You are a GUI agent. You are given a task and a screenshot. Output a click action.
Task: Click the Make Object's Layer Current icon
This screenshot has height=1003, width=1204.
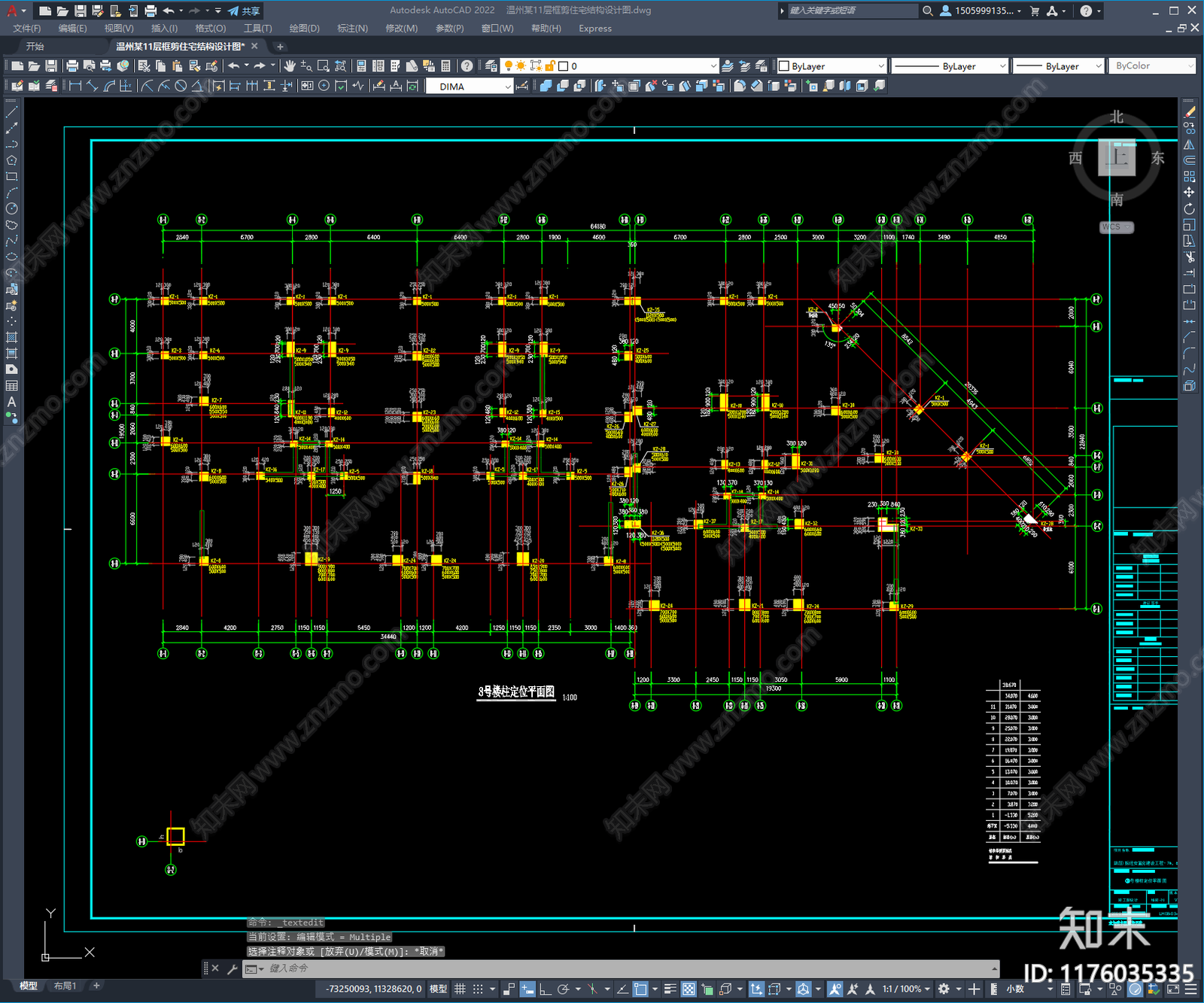click(x=728, y=66)
